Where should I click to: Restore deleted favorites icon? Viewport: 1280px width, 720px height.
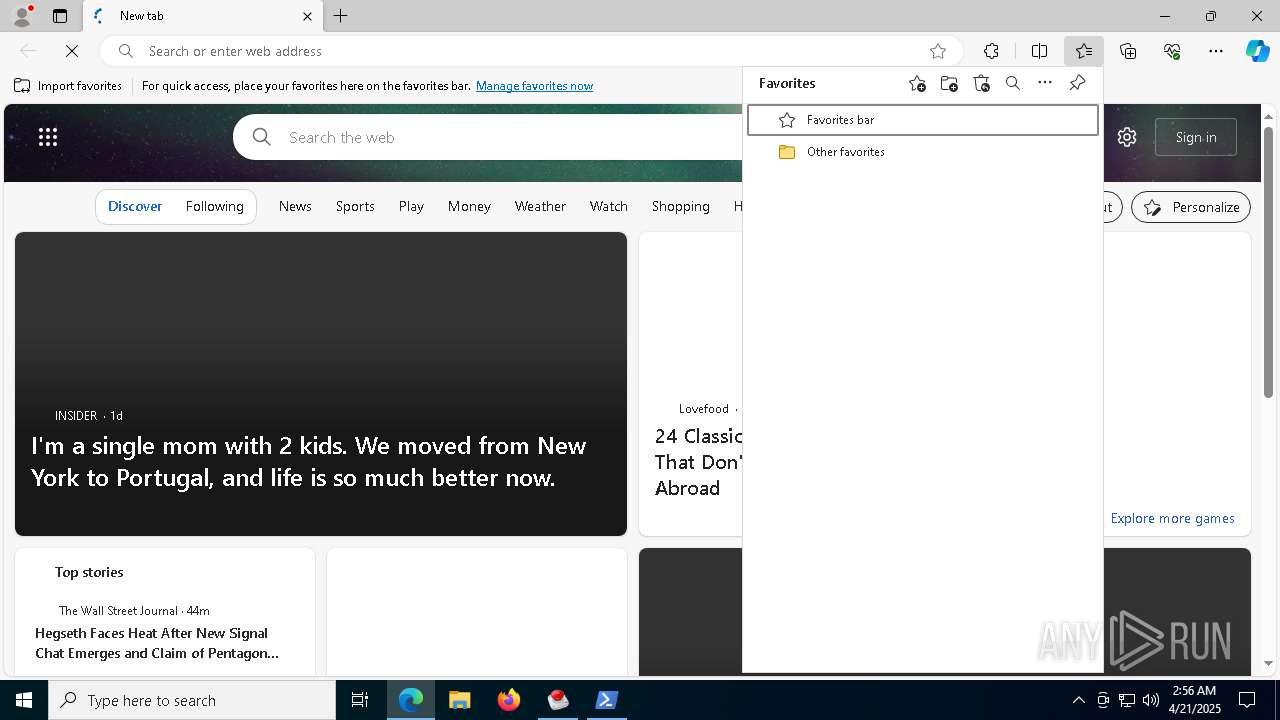click(x=981, y=84)
